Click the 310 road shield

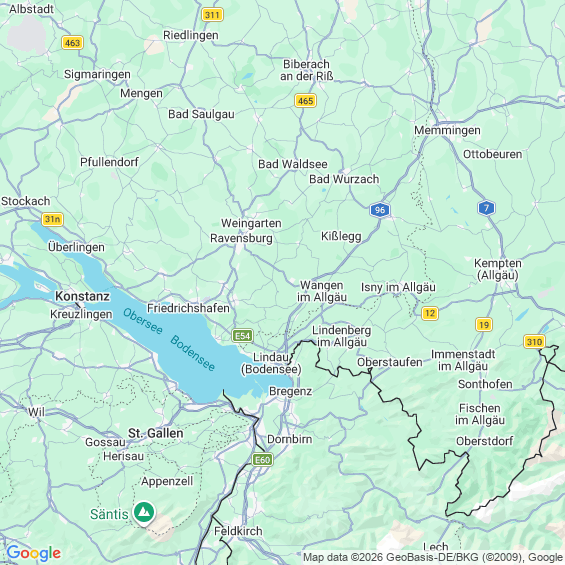[534, 342]
